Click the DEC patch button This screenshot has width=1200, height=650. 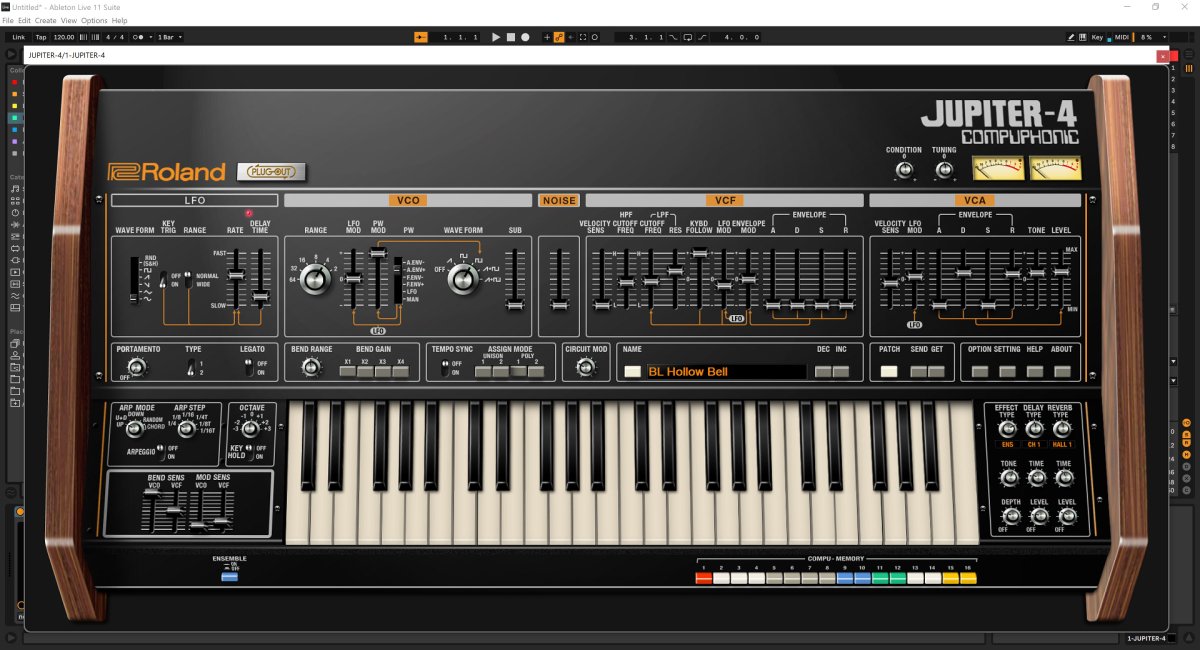click(823, 371)
